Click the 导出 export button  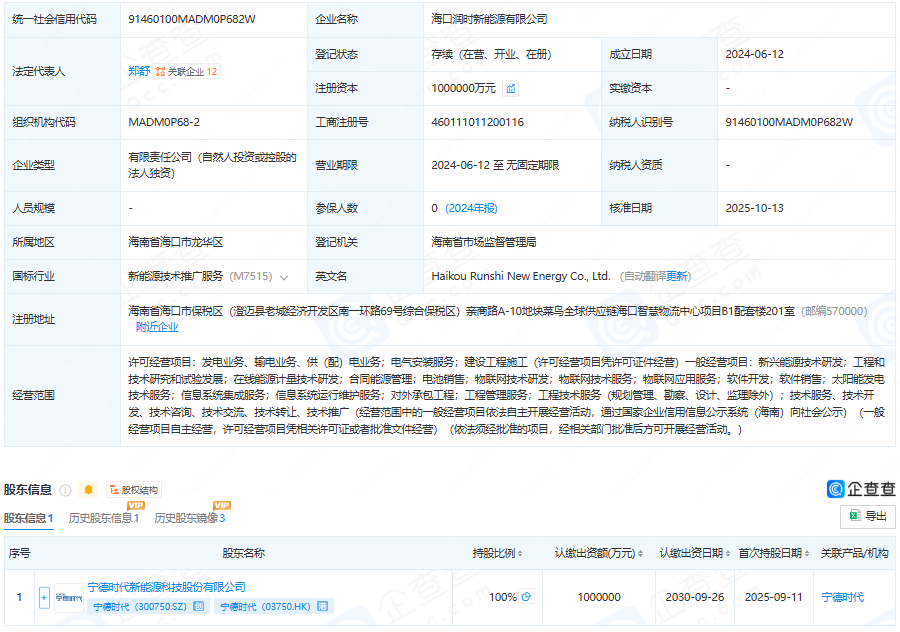pyautogui.click(x=866, y=514)
